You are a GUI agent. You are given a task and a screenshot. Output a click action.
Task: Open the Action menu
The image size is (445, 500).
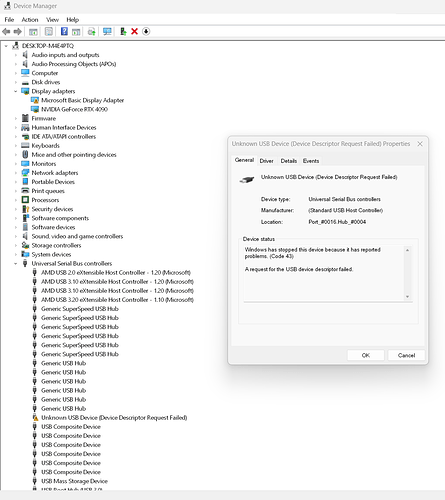[x=30, y=20]
